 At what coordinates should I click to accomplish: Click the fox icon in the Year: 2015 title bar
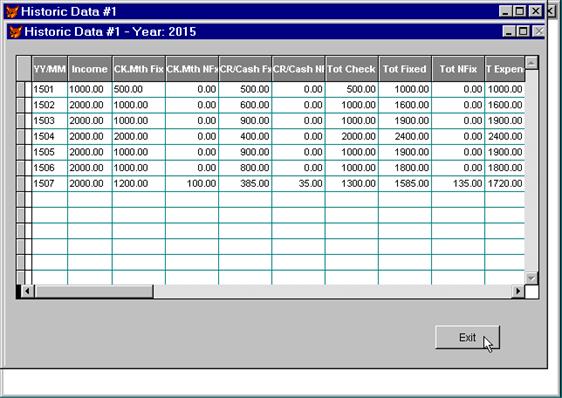[15, 32]
